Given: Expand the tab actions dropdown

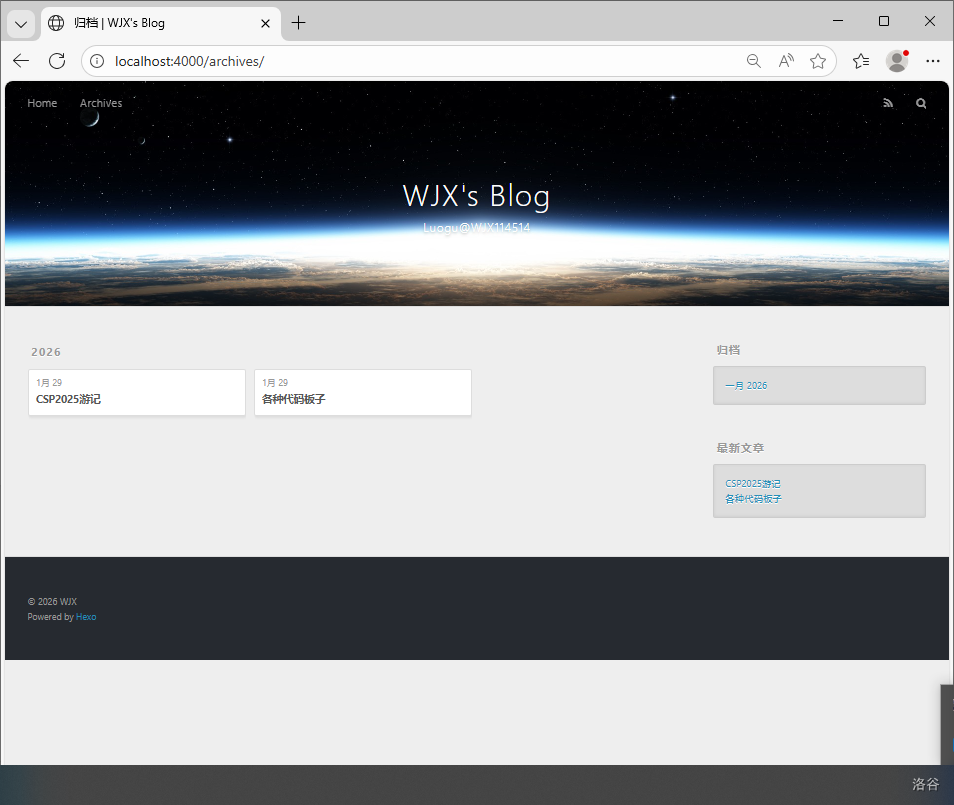Looking at the screenshot, I should pos(21,23).
